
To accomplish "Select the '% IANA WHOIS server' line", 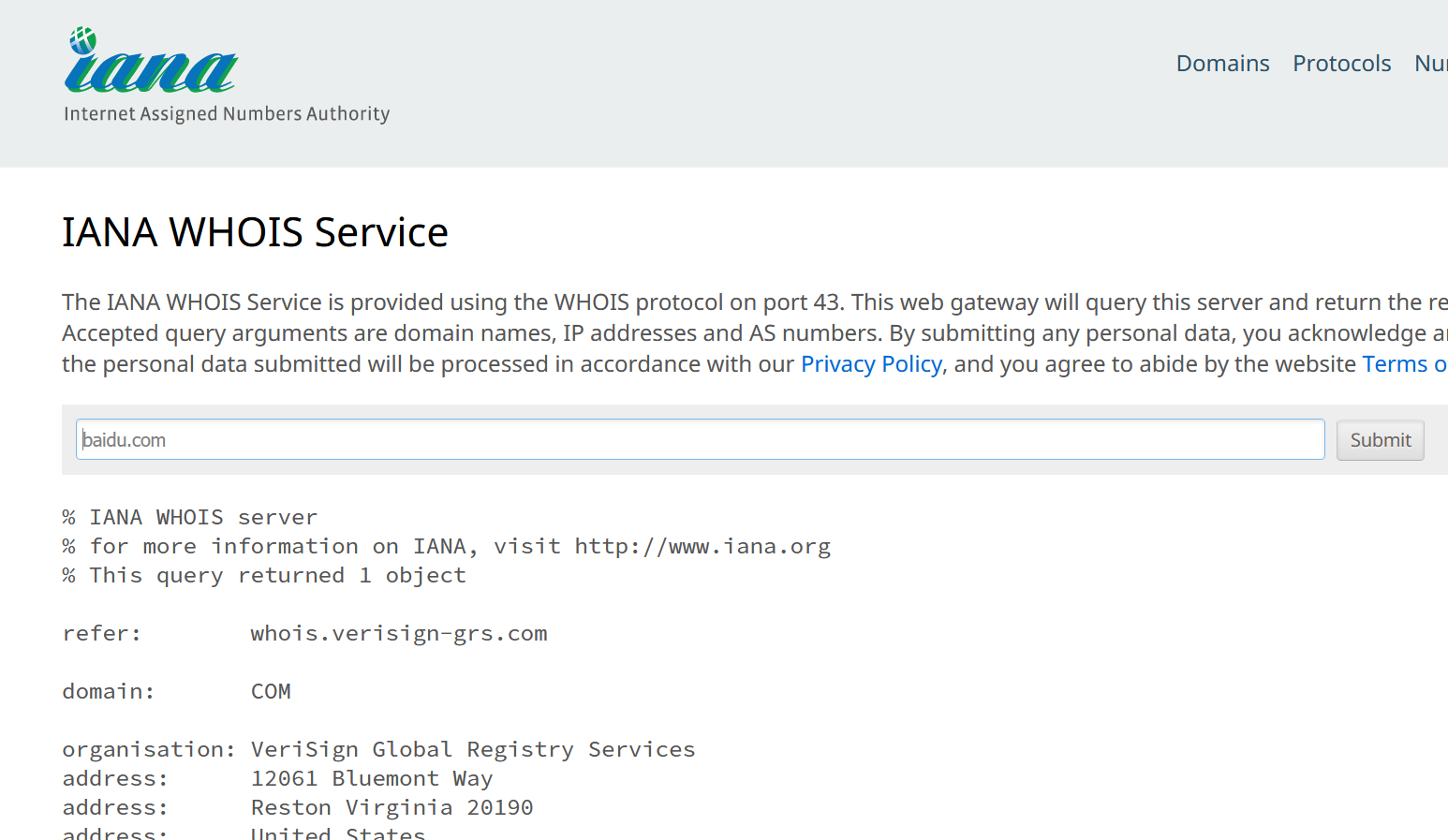I will tap(190, 517).
